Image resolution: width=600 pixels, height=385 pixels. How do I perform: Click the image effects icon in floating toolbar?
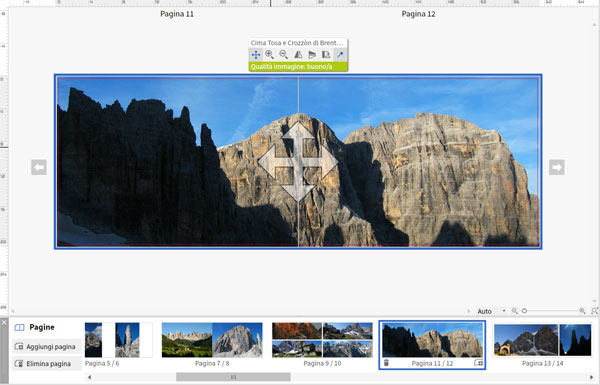(x=326, y=55)
